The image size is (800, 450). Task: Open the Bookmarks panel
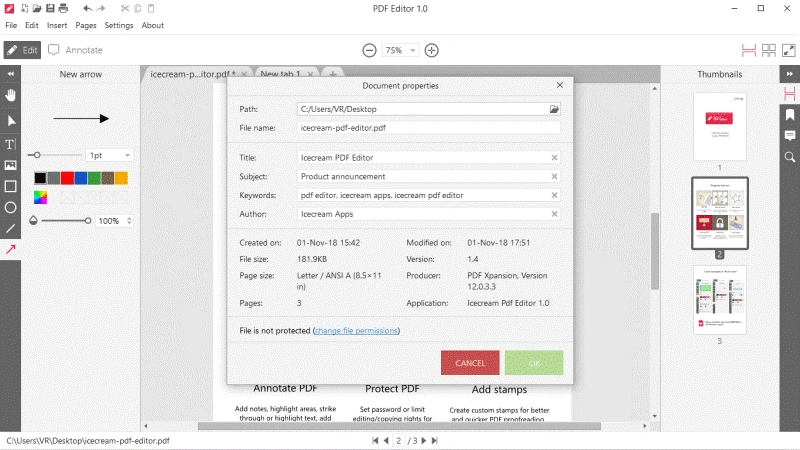(x=790, y=114)
